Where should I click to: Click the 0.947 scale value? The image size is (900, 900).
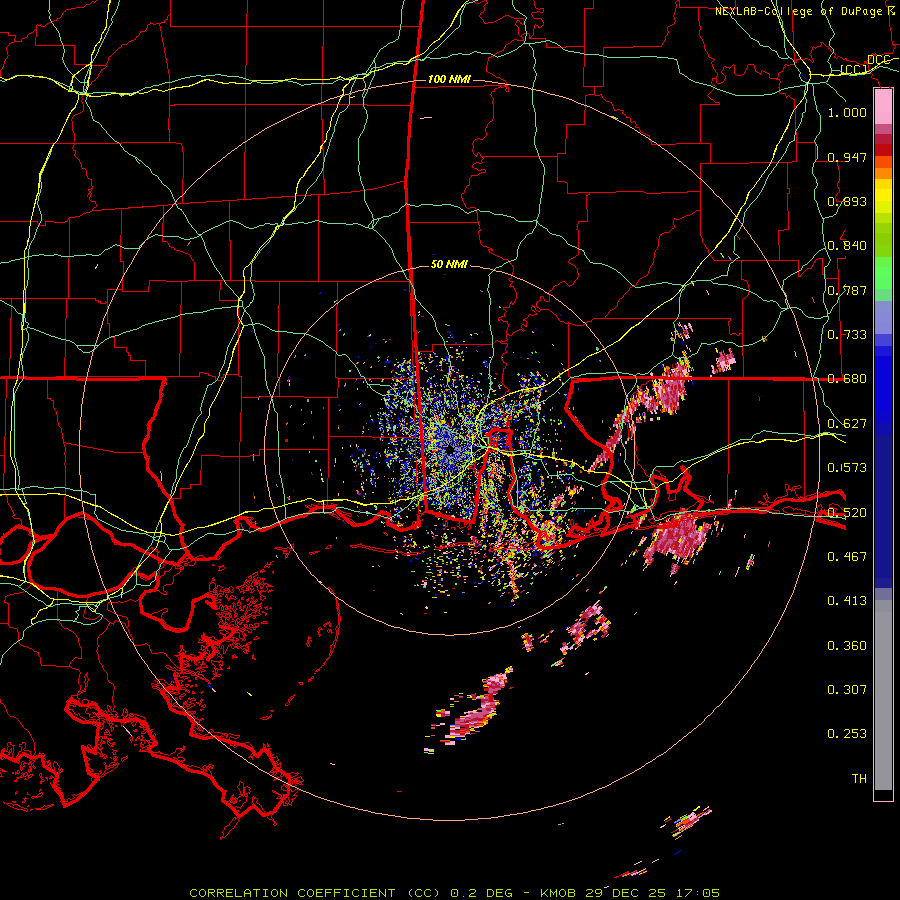click(x=847, y=157)
